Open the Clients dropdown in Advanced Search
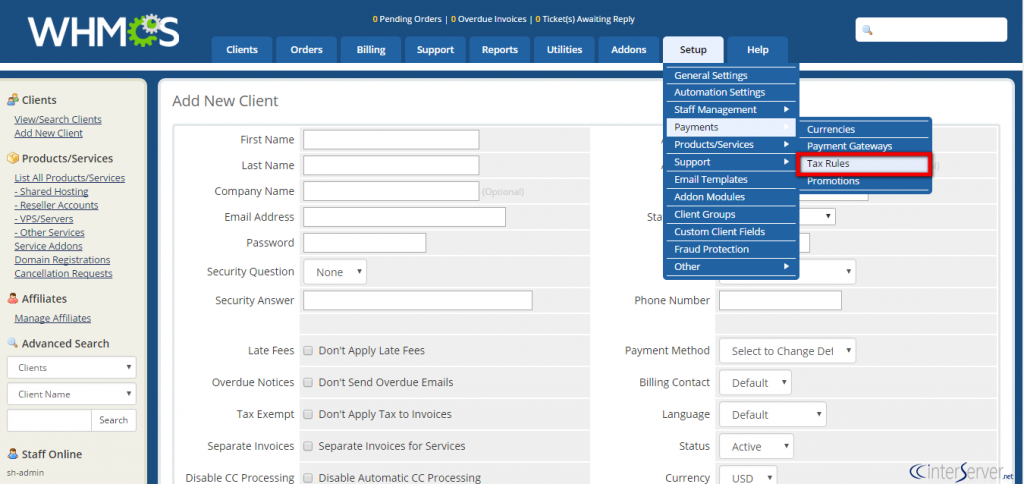This screenshot has height=484, width=1024. [72, 367]
